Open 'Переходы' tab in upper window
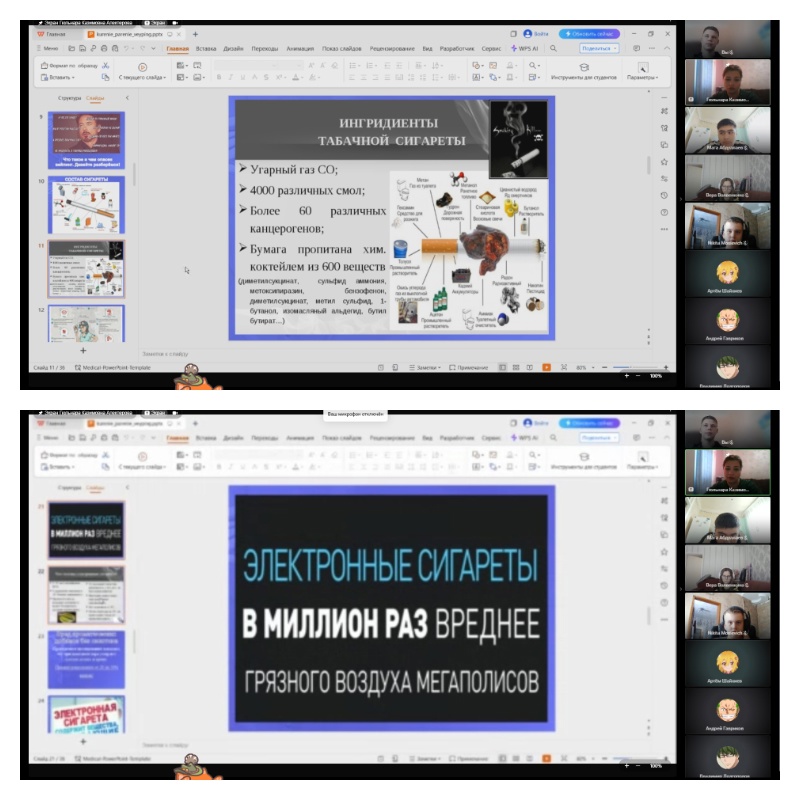The image size is (800, 800). click(265, 48)
